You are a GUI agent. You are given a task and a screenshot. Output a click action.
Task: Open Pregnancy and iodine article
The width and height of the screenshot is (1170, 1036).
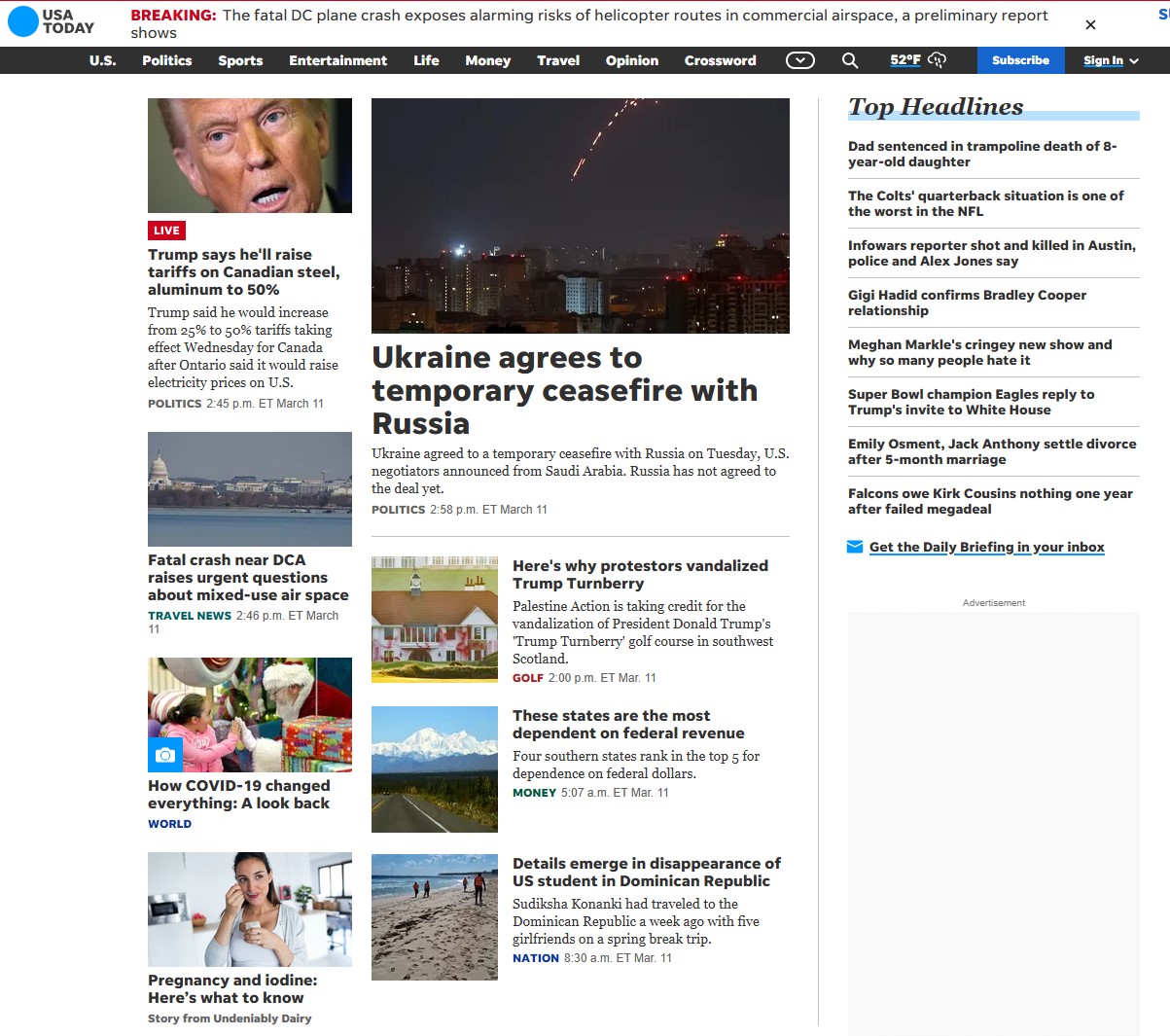[x=232, y=988]
